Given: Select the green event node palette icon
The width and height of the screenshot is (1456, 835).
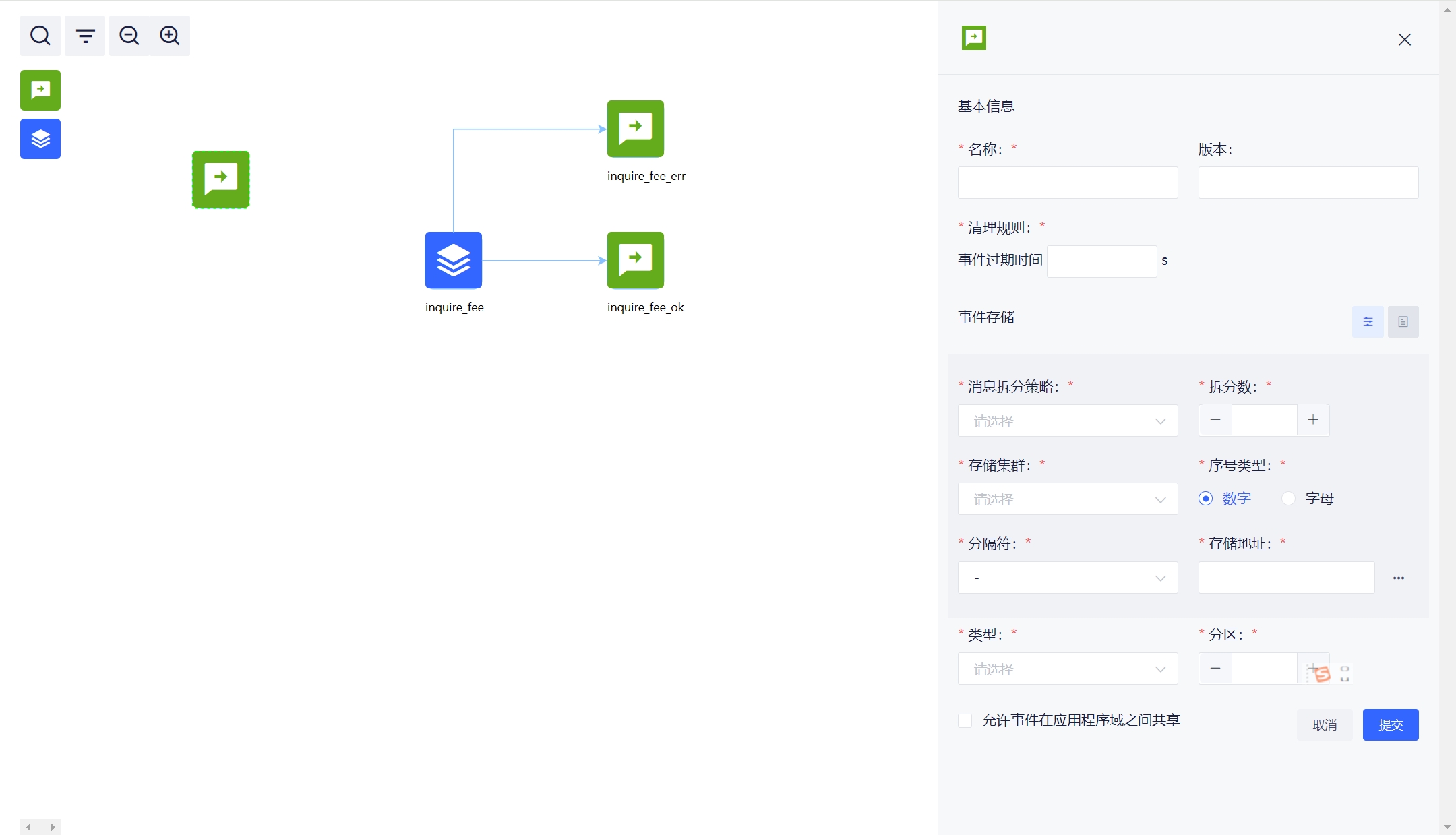Looking at the screenshot, I should 40,90.
